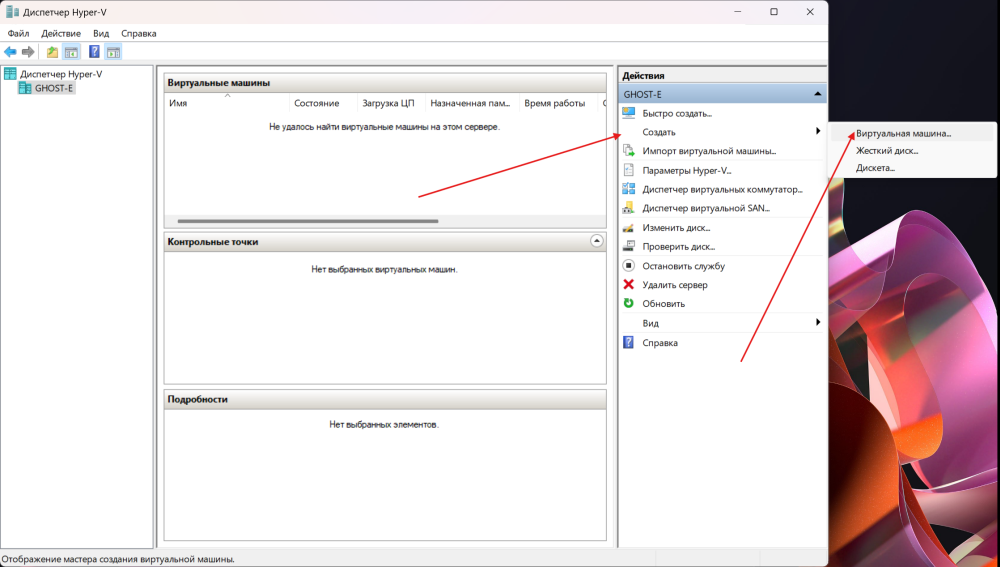Click the Диспетчер Hyper-V tree node icon
The height and width of the screenshot is (567, 1000).
(10, 73)
